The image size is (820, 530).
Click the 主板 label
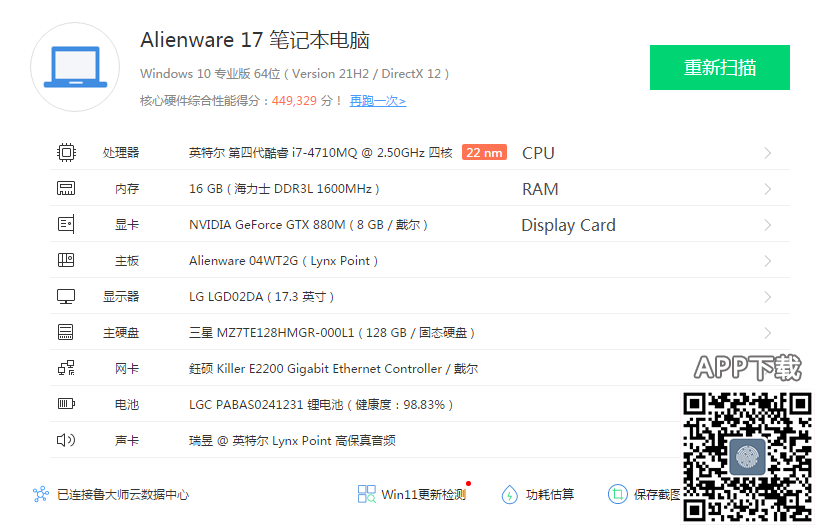[127, 261]
